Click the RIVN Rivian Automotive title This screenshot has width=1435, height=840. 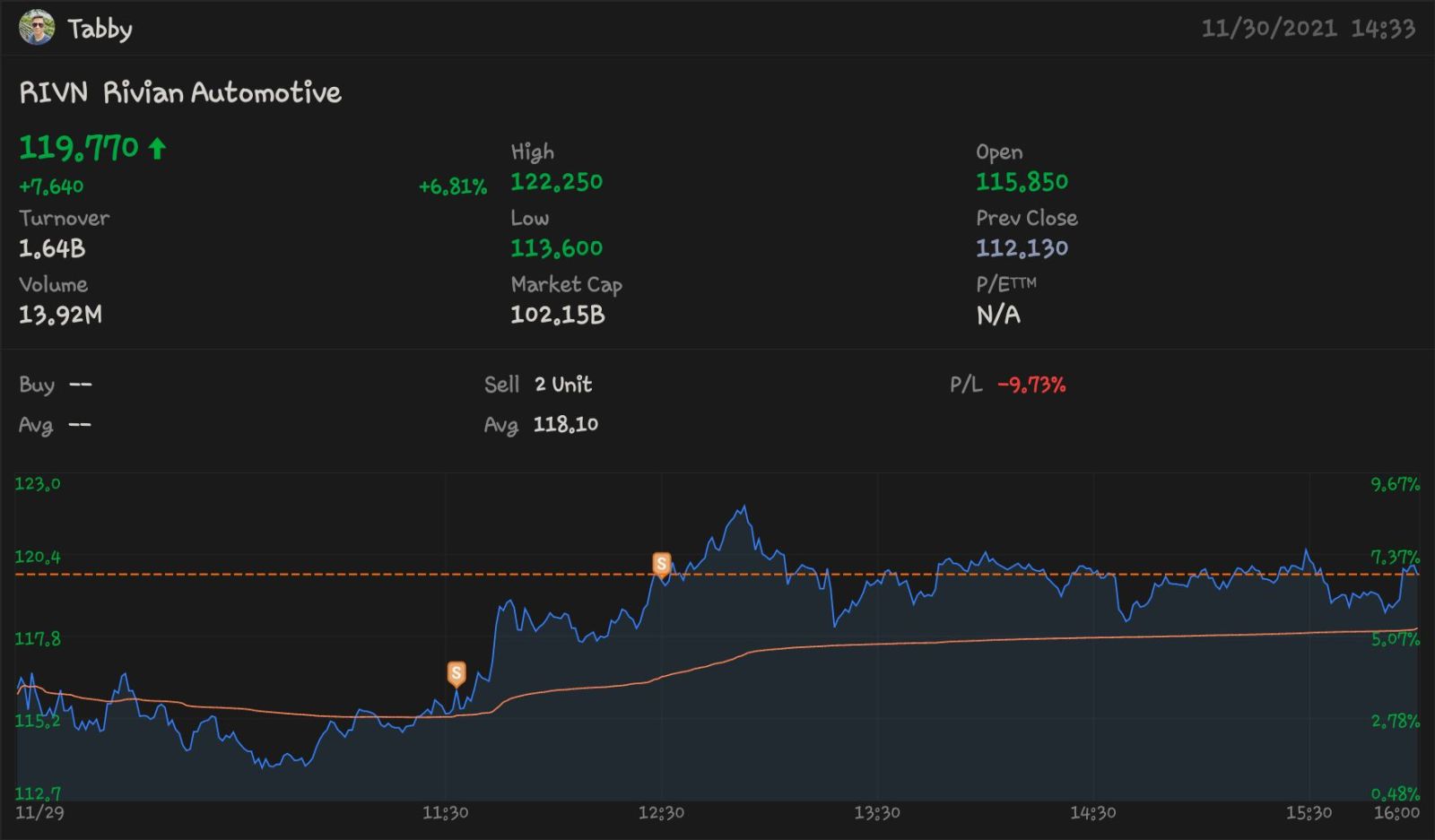180,92
